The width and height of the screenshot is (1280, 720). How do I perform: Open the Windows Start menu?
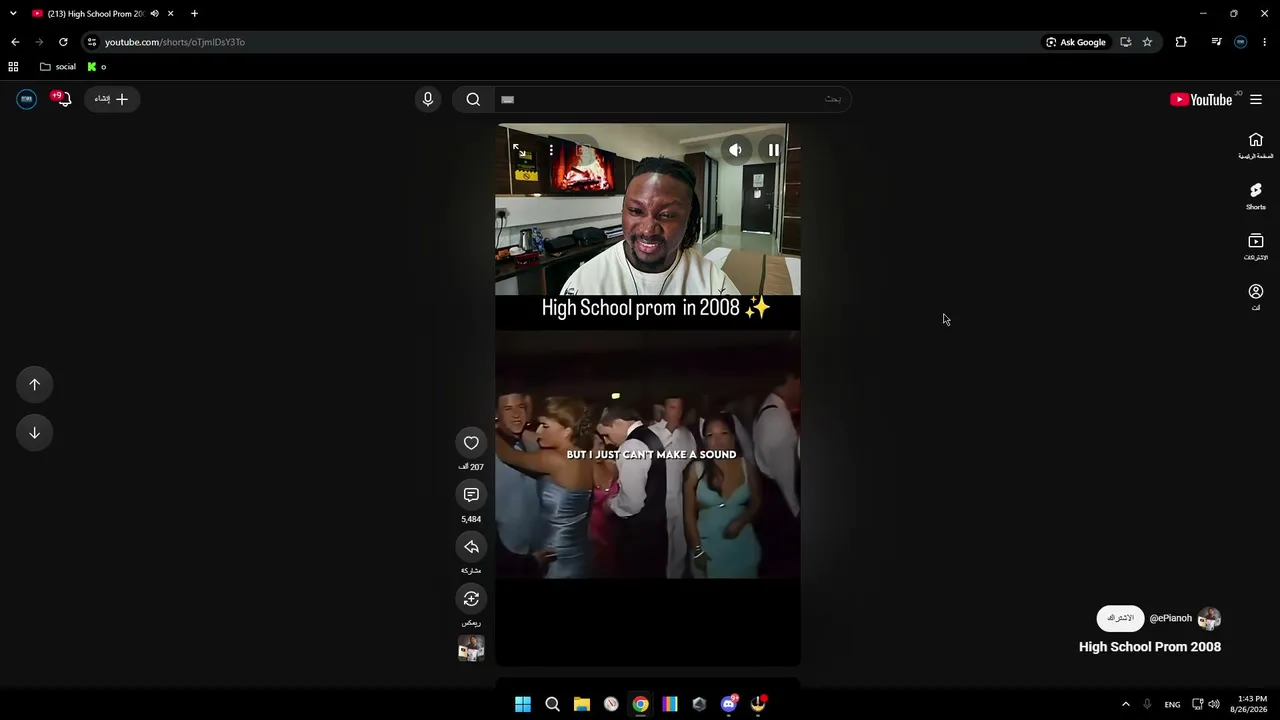(523, 704)
